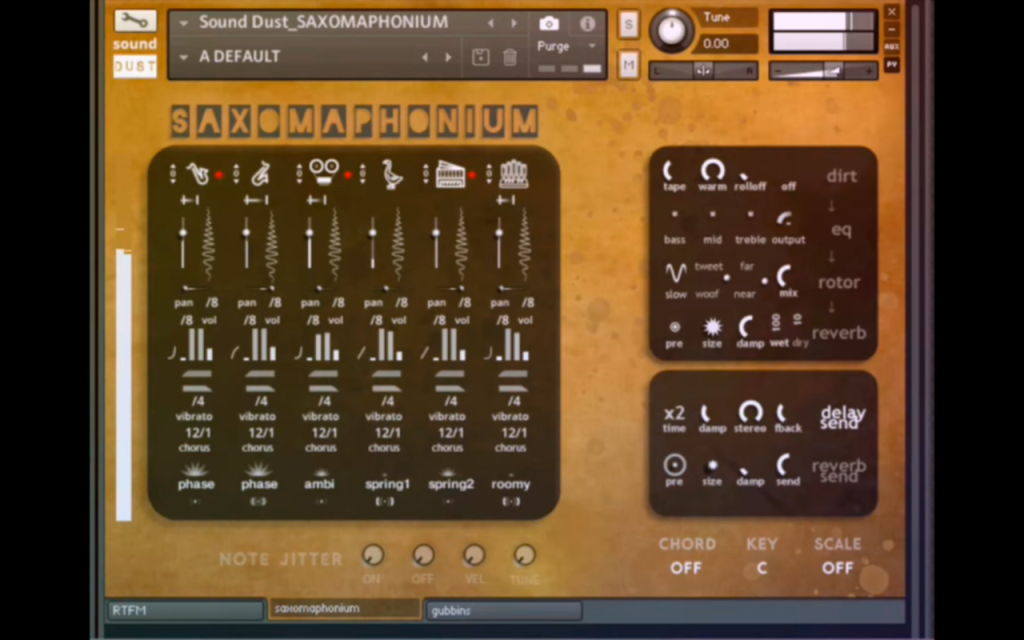Open the info icon in header
Screen dimensions: 1024x640
(x=587, y=24)
